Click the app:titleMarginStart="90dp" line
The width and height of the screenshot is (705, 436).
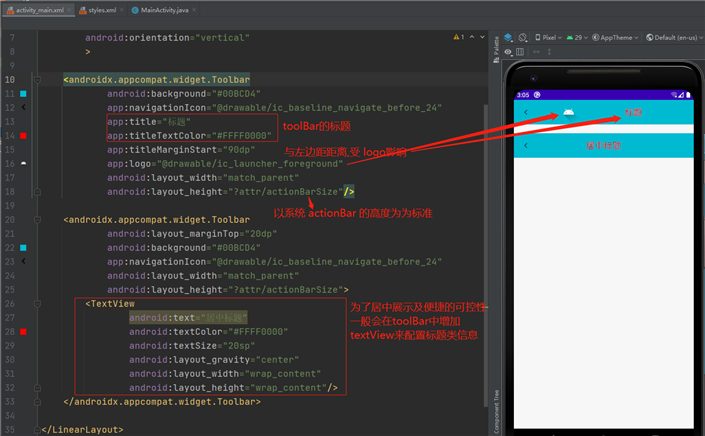(x=181, y=150)
